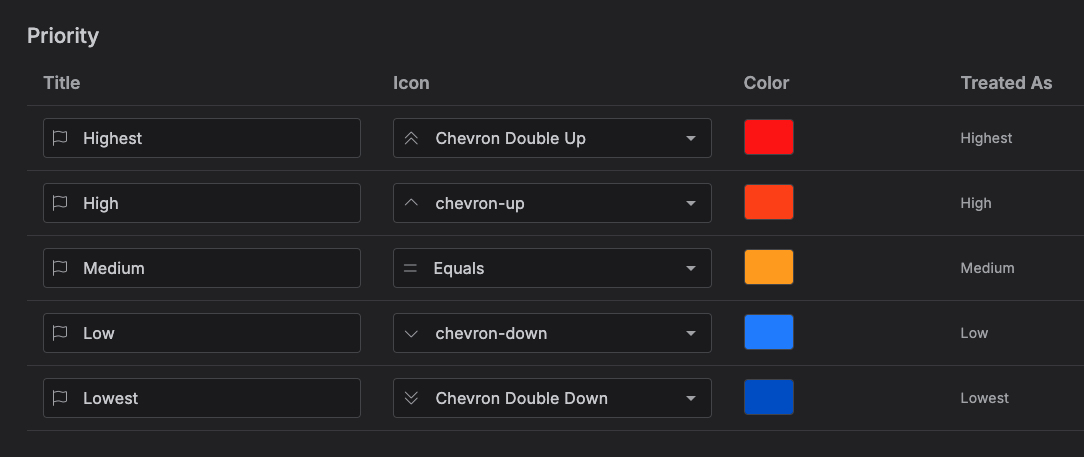The width and height of the screenshot is (1084, 457).
Task: Open the chevron-down icon dropdown
Action: [x=552, y=333]
